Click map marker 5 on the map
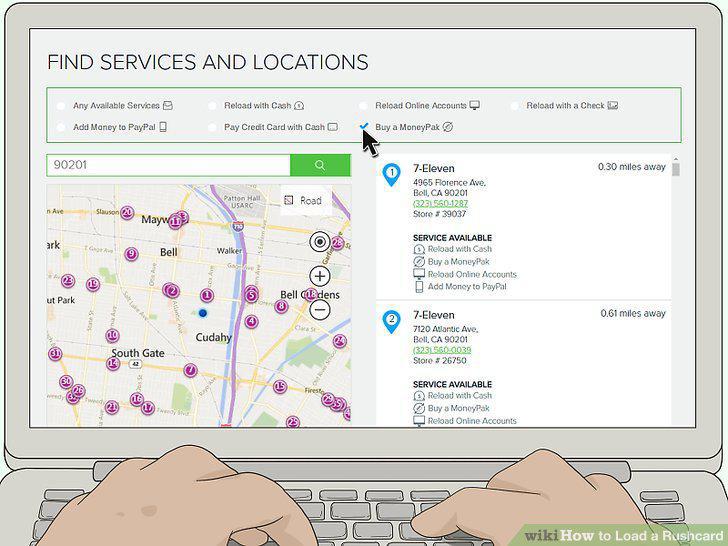 coord(251,295)
